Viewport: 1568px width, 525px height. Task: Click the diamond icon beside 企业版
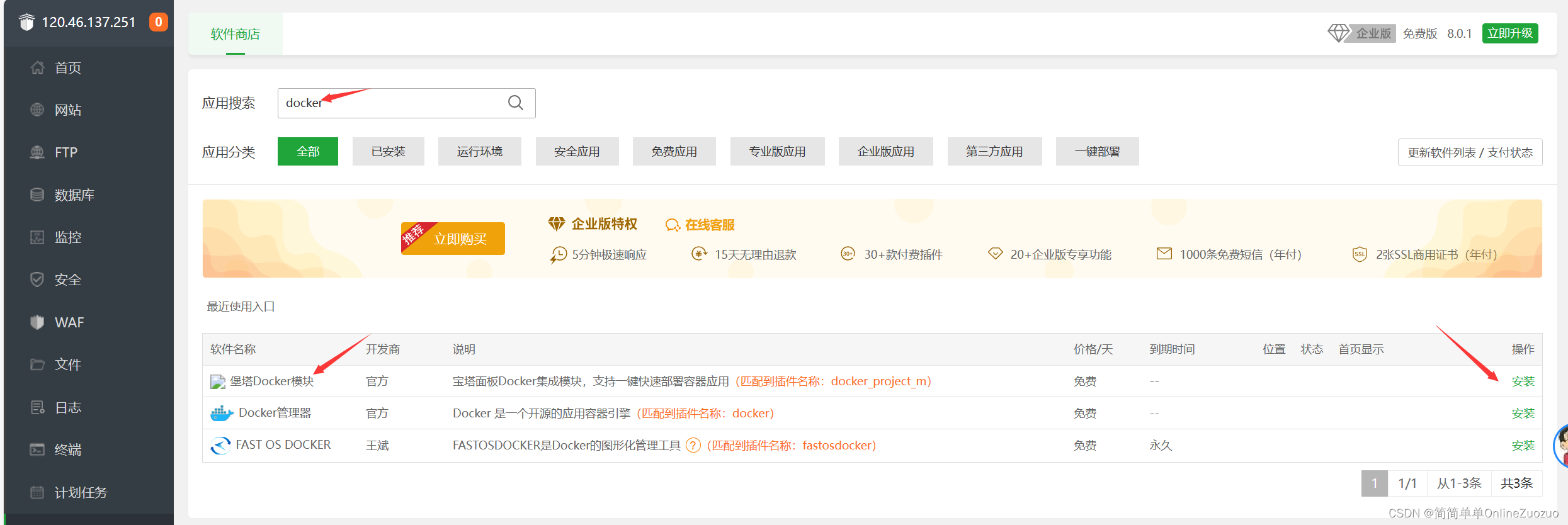[x=1338, y=33]
